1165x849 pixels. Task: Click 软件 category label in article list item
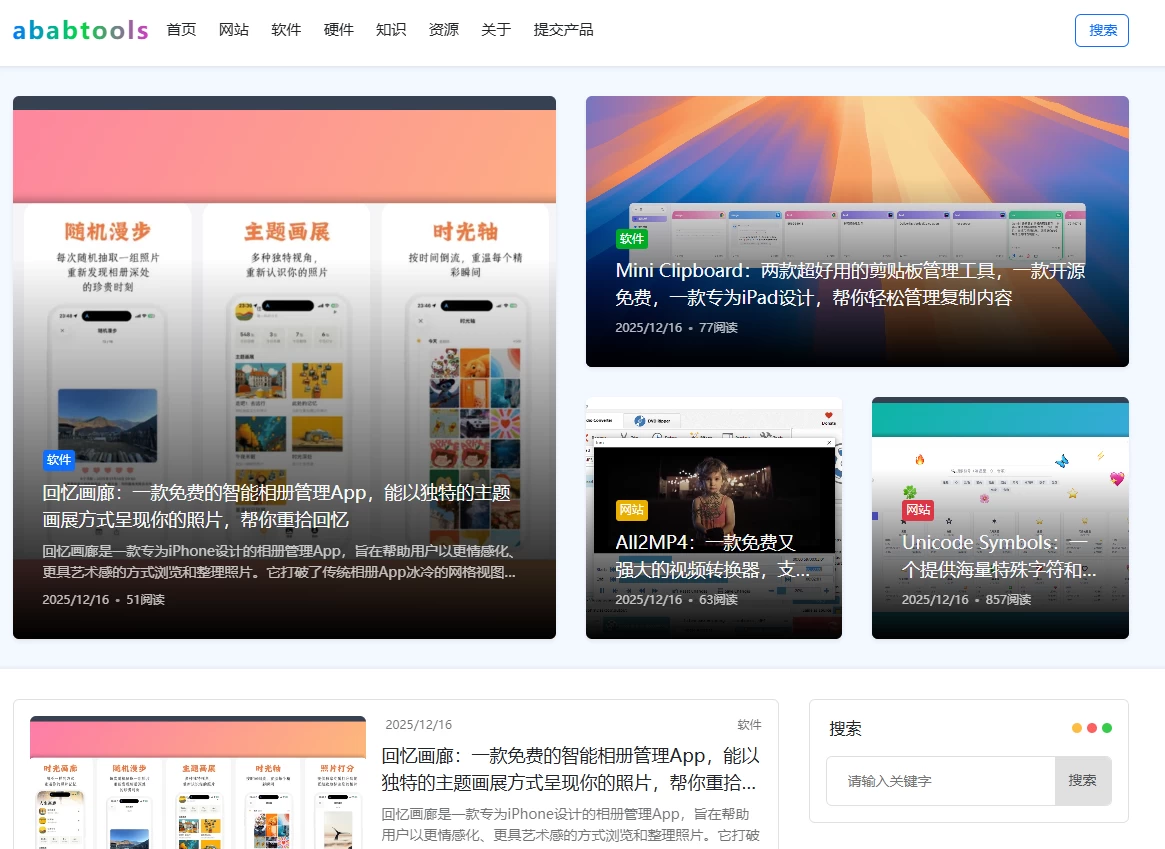(749, 725)
